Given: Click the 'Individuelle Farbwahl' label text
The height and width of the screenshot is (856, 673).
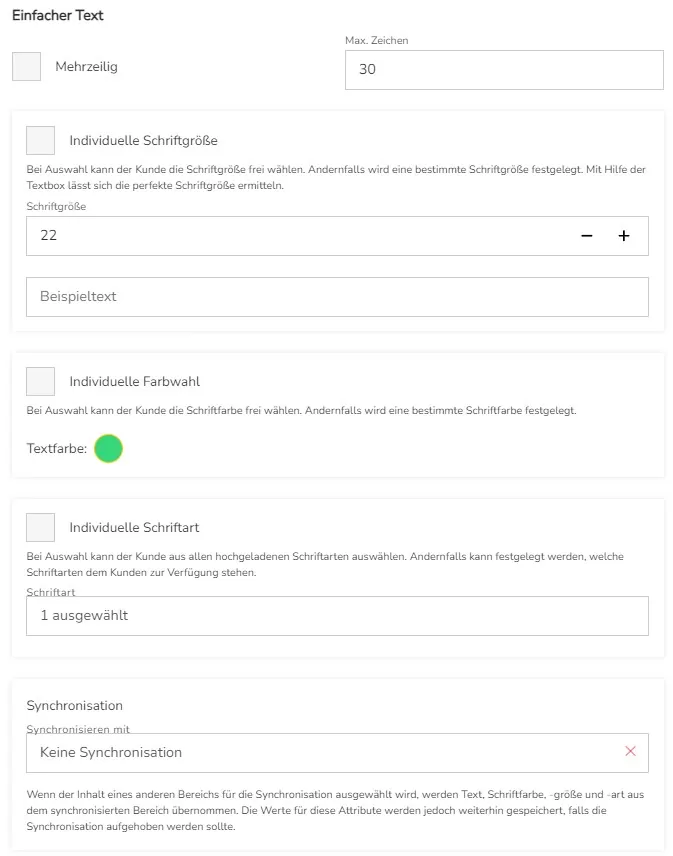Looking at the screenshot, I should [x=134, y=382].
